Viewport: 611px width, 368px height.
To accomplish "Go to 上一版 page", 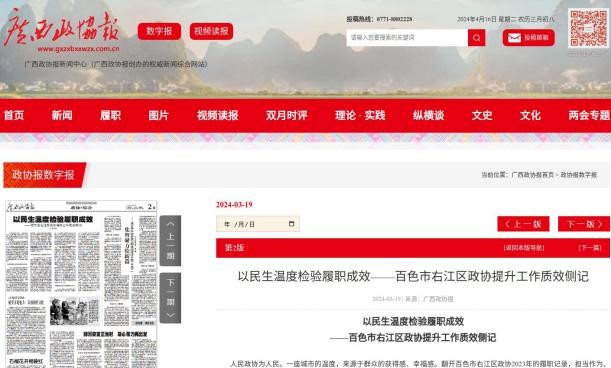I will click(x=523, y=224).
